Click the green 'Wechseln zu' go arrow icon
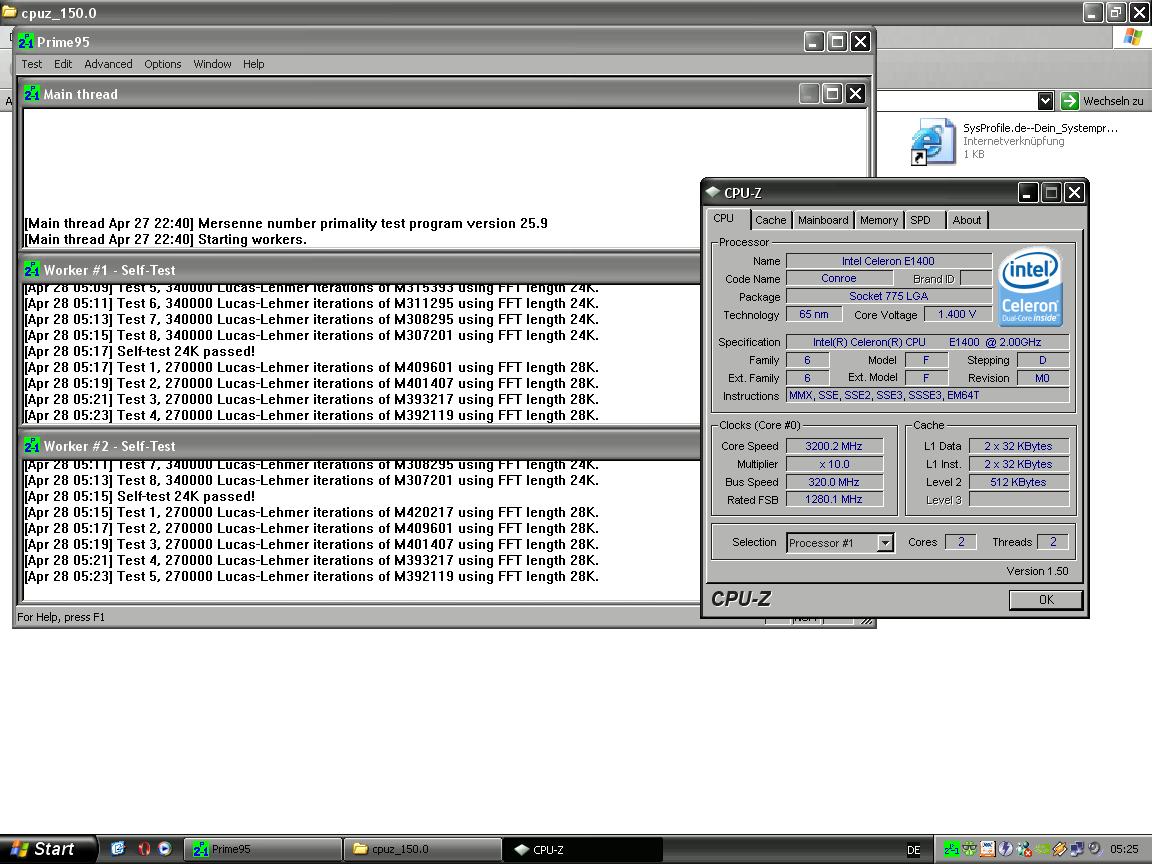The height and width of the screenshot is (864, 1152). 1069,101
